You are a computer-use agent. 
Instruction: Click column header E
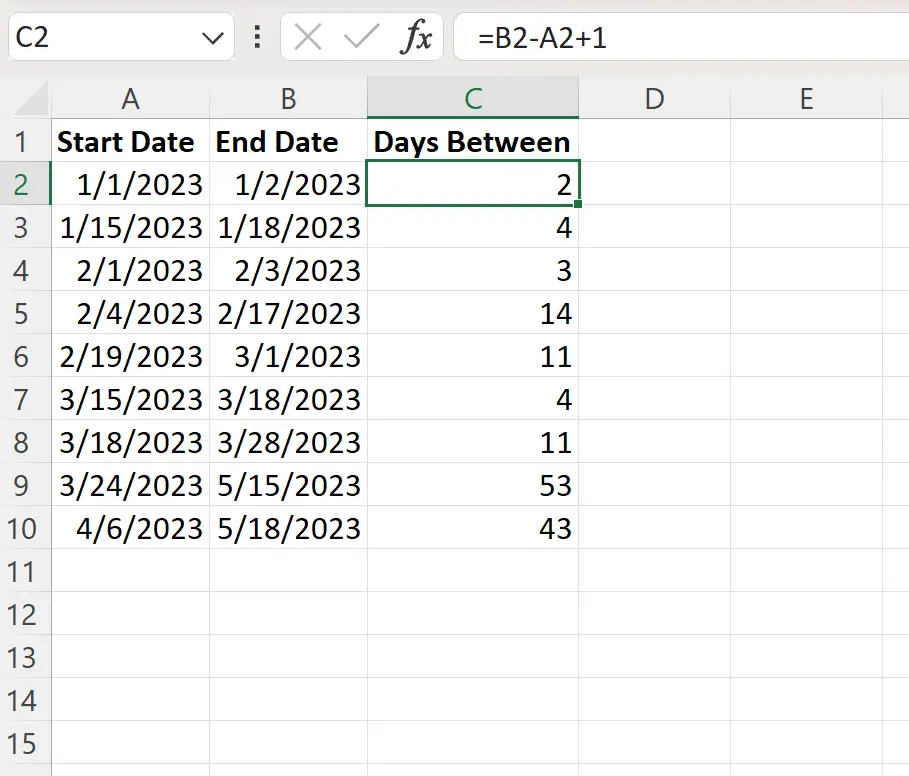tap(806, 98)
